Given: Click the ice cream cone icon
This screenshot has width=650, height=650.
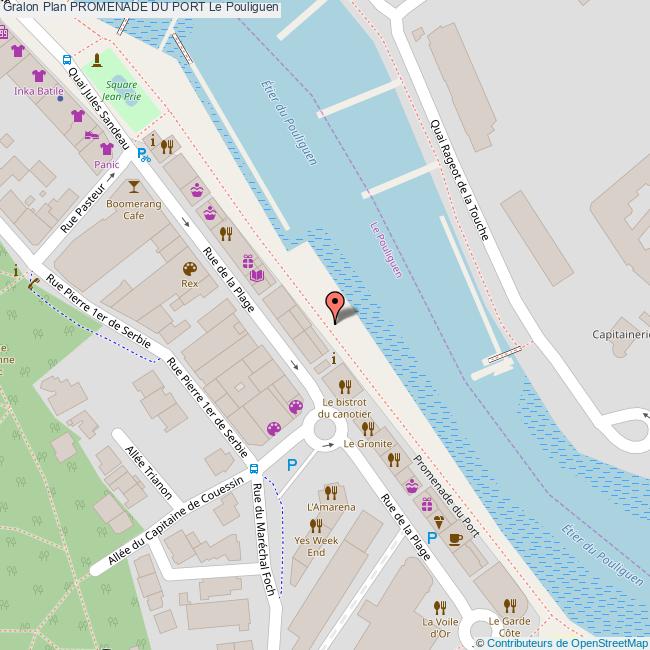Looking at the screenshot, I should 439,522.
